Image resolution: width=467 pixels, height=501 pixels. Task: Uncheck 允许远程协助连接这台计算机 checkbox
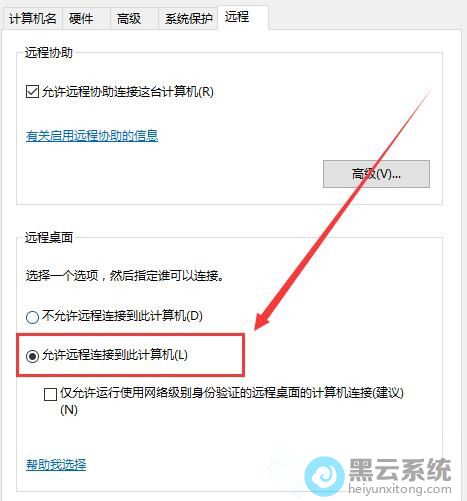point(32,91)
